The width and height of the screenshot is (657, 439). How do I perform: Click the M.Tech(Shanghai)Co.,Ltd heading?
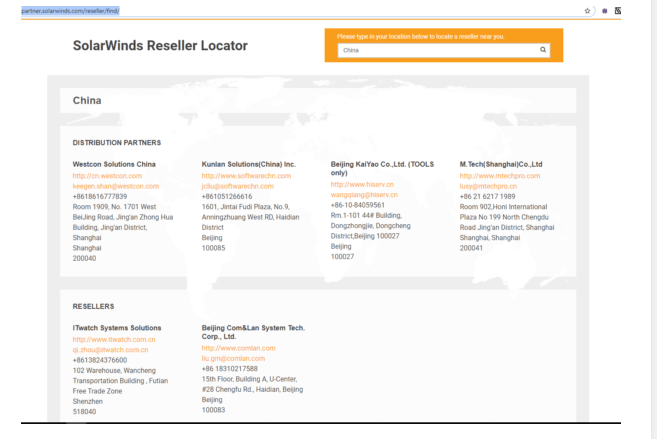click(x=501, y=164)
